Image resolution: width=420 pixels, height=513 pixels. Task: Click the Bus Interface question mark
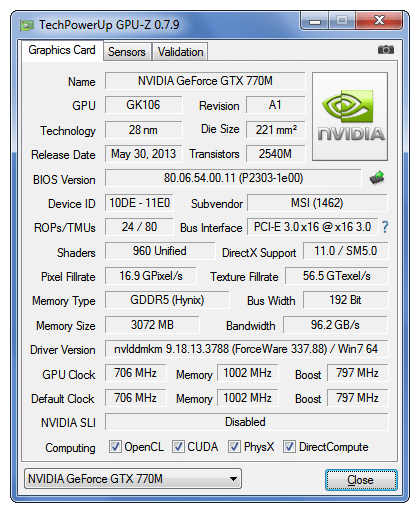click(385, 227)
